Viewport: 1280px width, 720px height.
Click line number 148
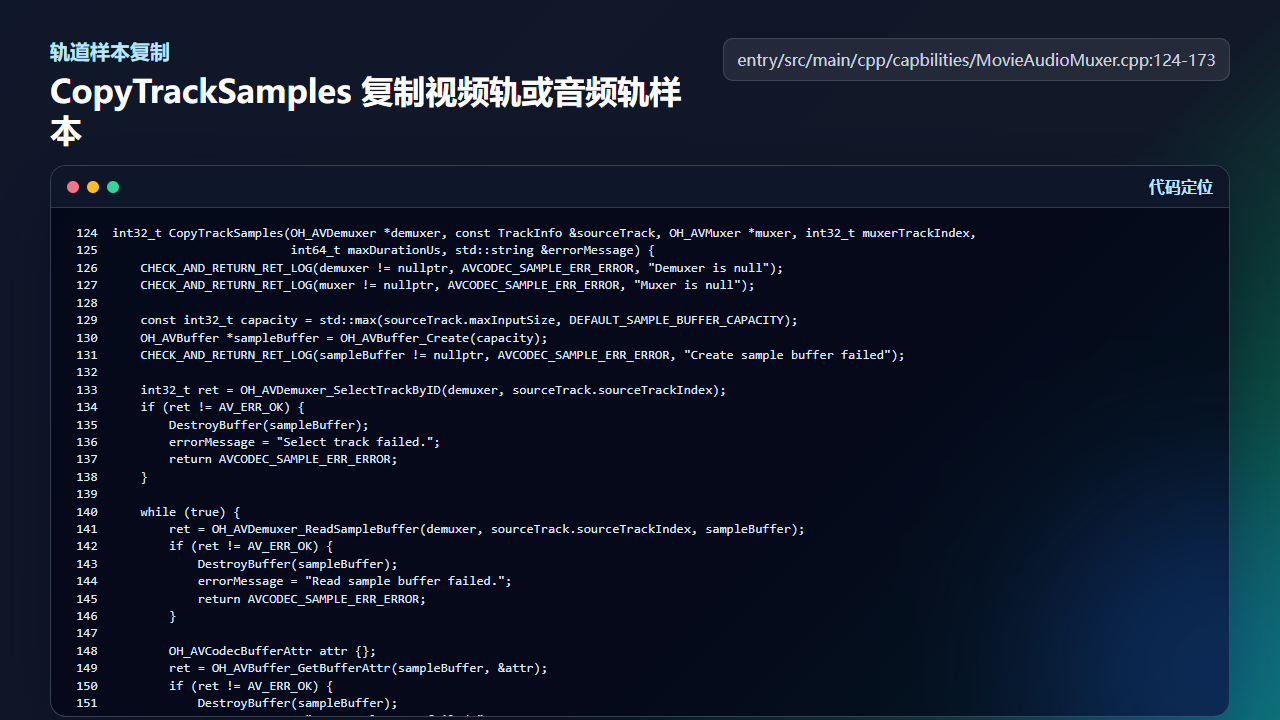(x=87, y=651)
